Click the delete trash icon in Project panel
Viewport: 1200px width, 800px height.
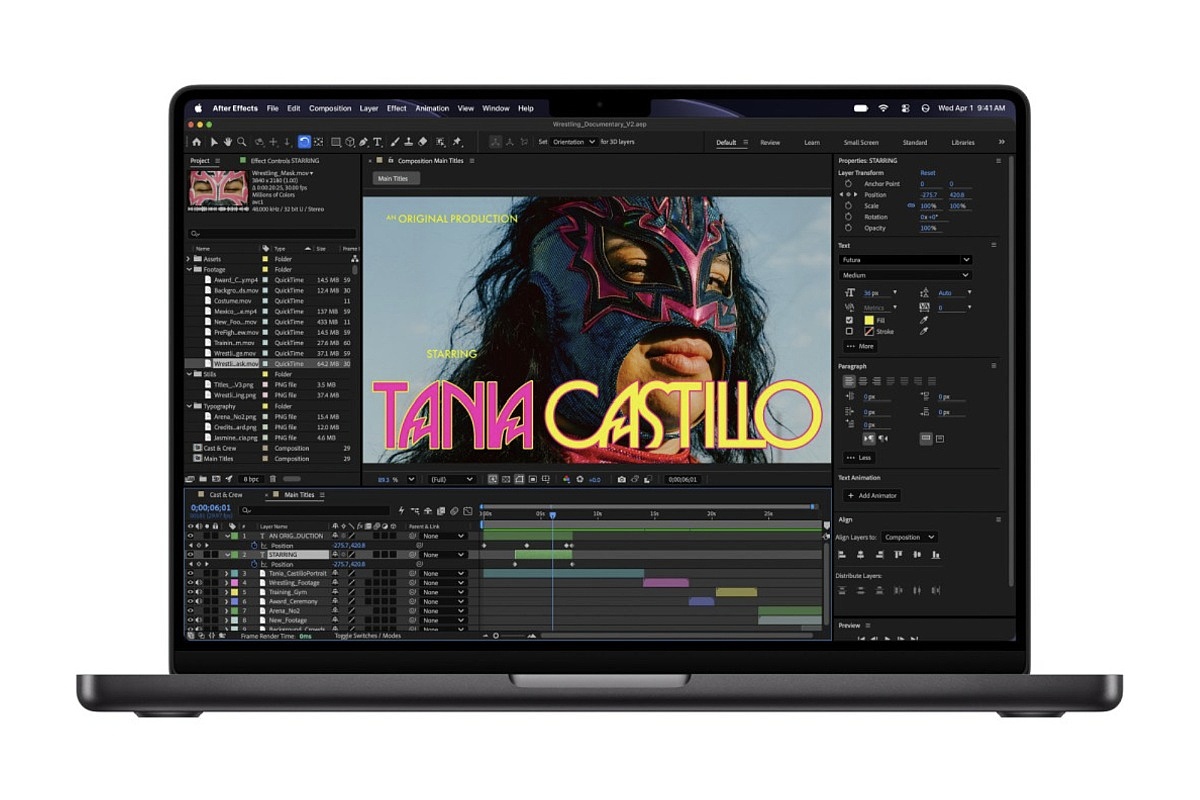[x=272, y=479]
